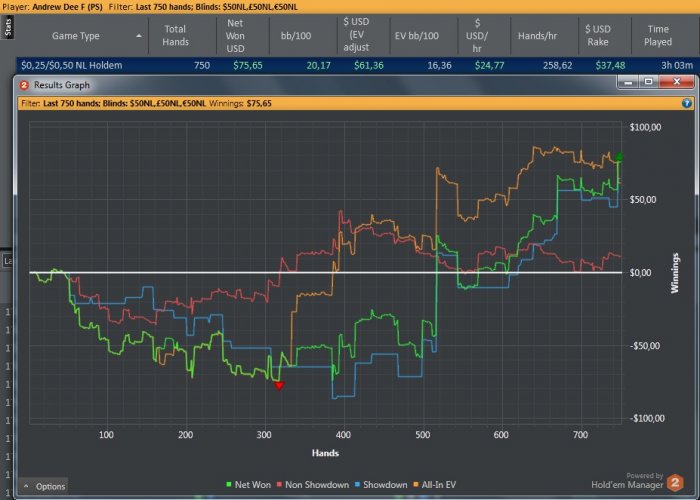The width and height of the screenshot is (700, 500).
Task: Expand the Options panel
Action: pyautogui.click(x=44, y=486)
